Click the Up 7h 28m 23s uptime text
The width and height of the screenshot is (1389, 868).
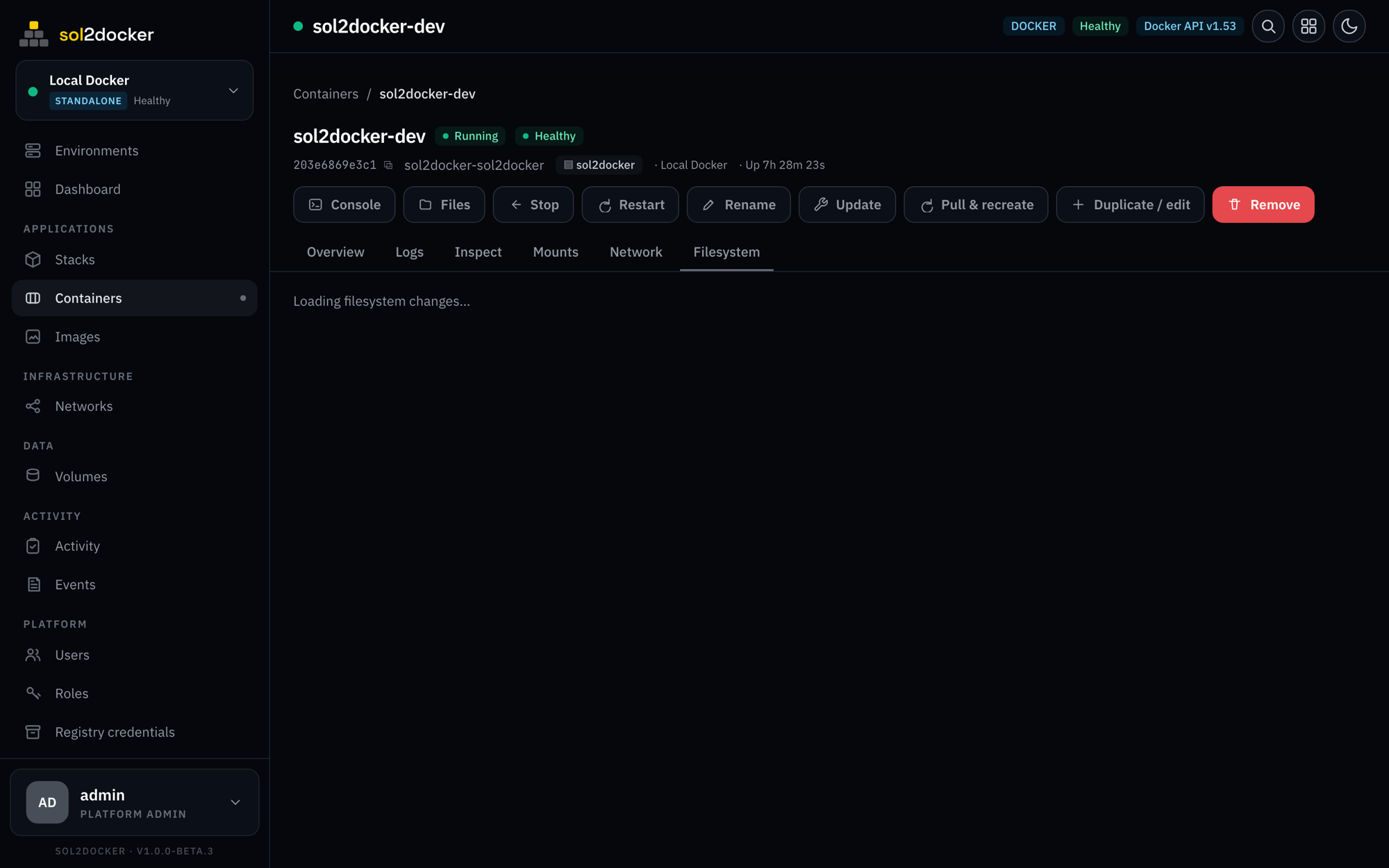tap(785, 165)
